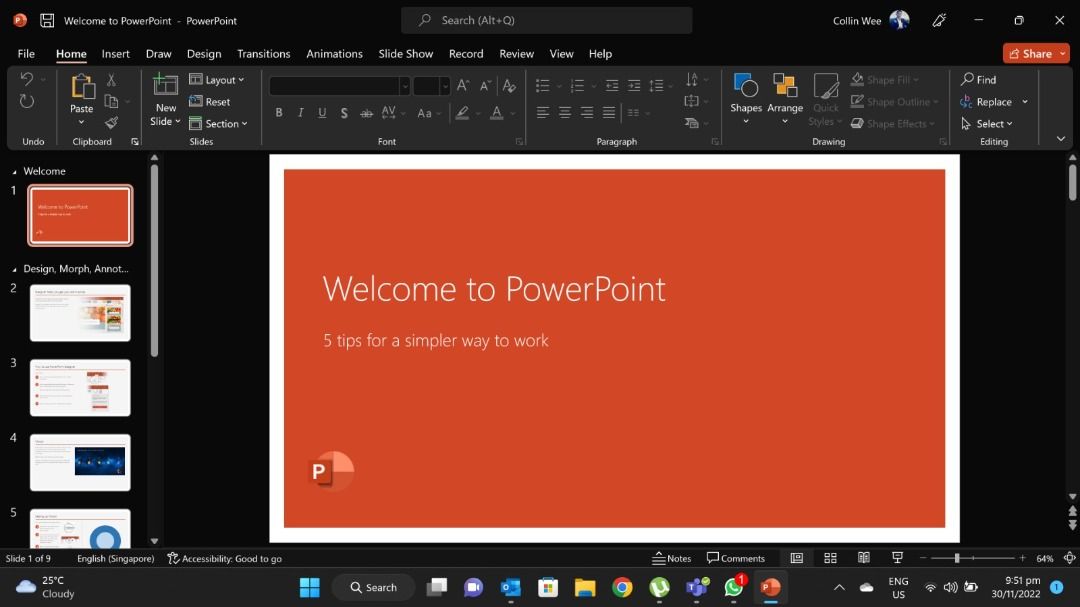The image size is (1080, 607).
Task: Clear all formatting icon
Action: 509,85
